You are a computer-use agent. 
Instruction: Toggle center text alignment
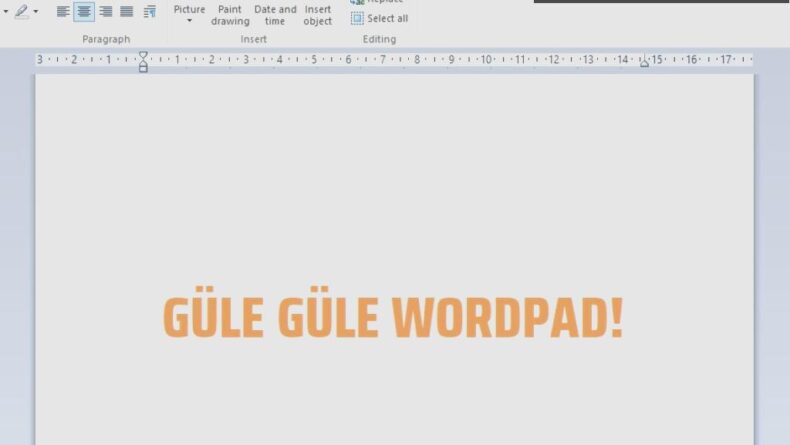tap(84, 12)
